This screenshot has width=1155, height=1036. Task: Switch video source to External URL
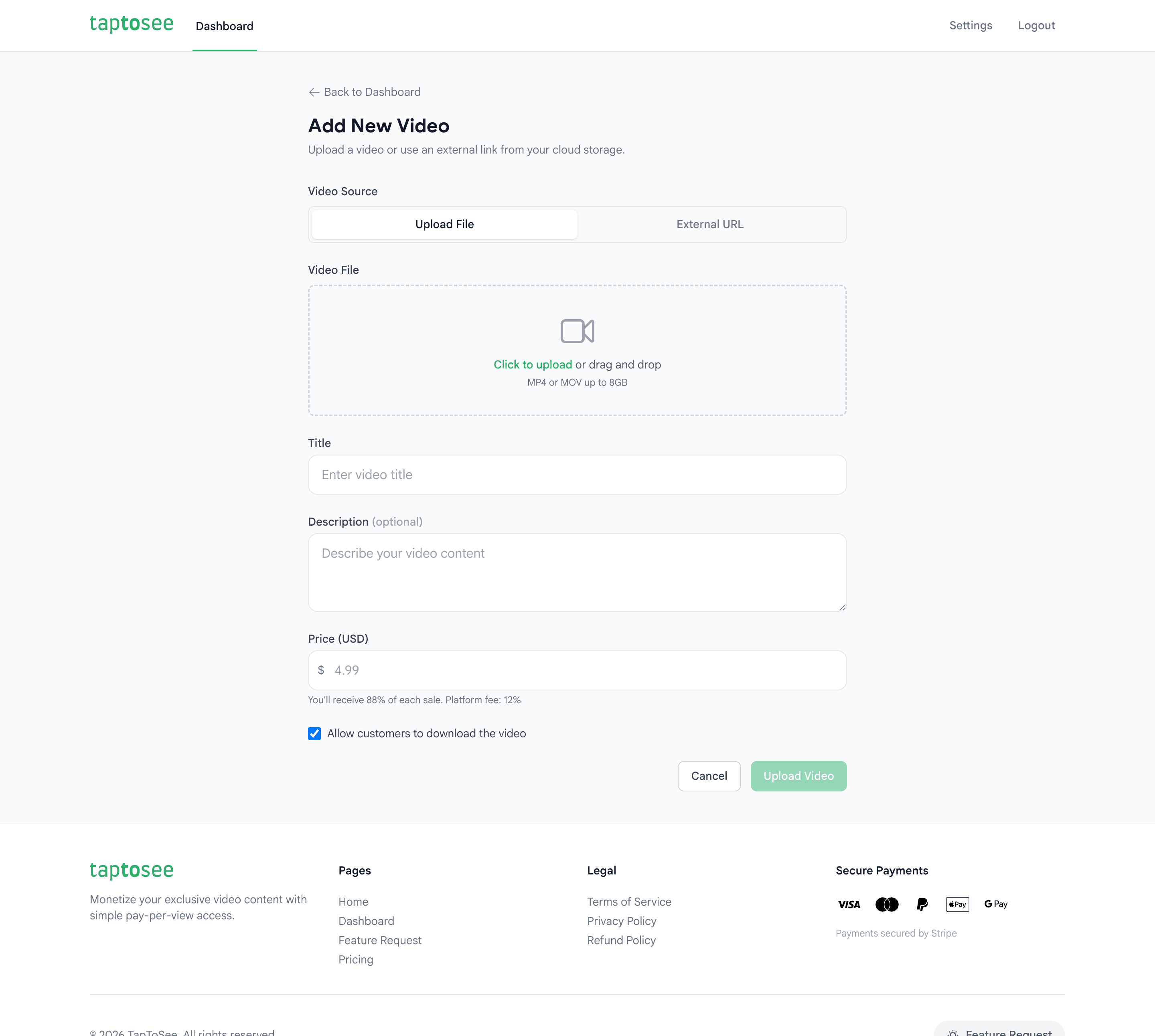tap(709, 224)
